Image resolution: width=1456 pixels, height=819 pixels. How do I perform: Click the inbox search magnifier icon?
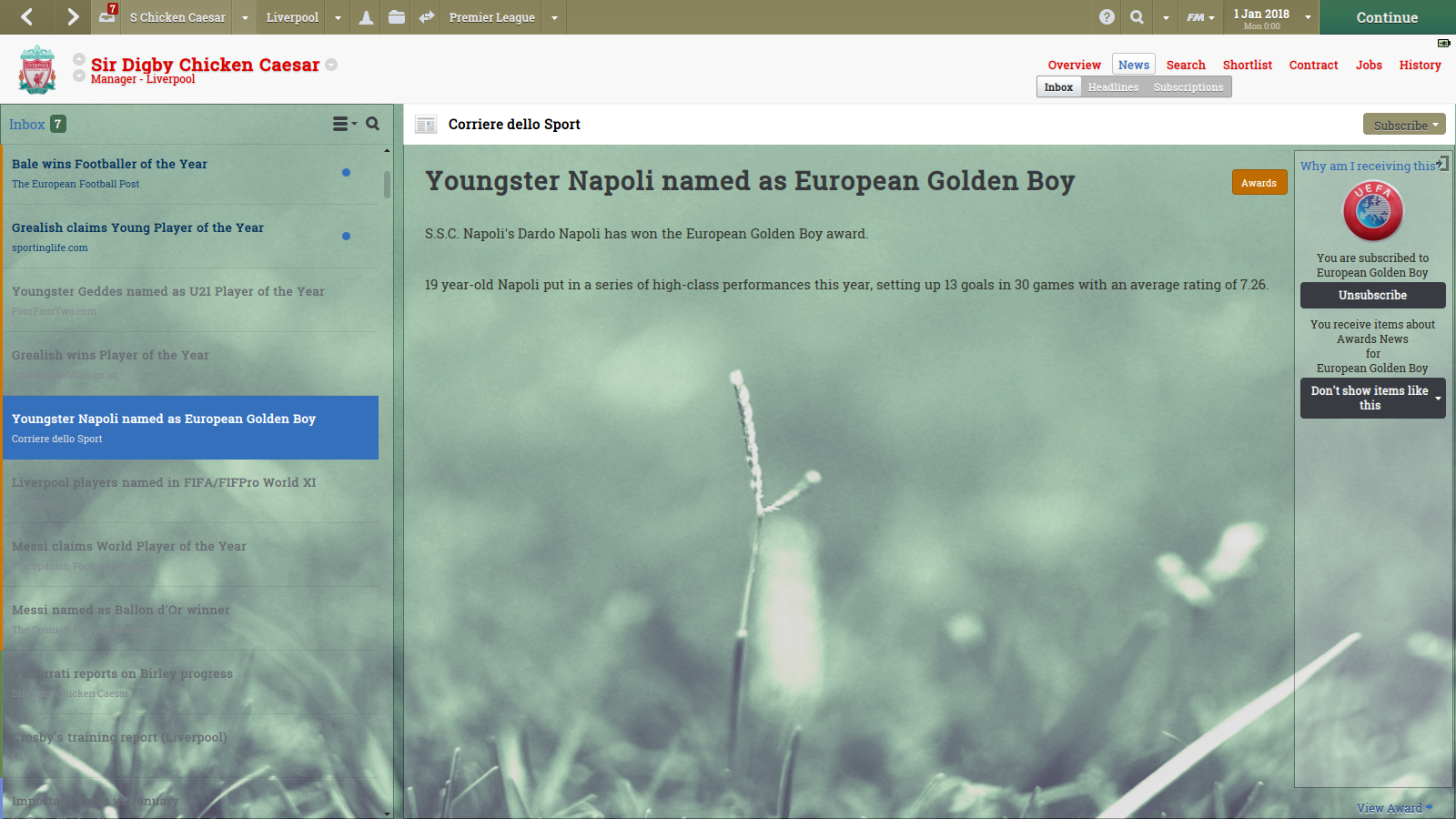[372, 124]
